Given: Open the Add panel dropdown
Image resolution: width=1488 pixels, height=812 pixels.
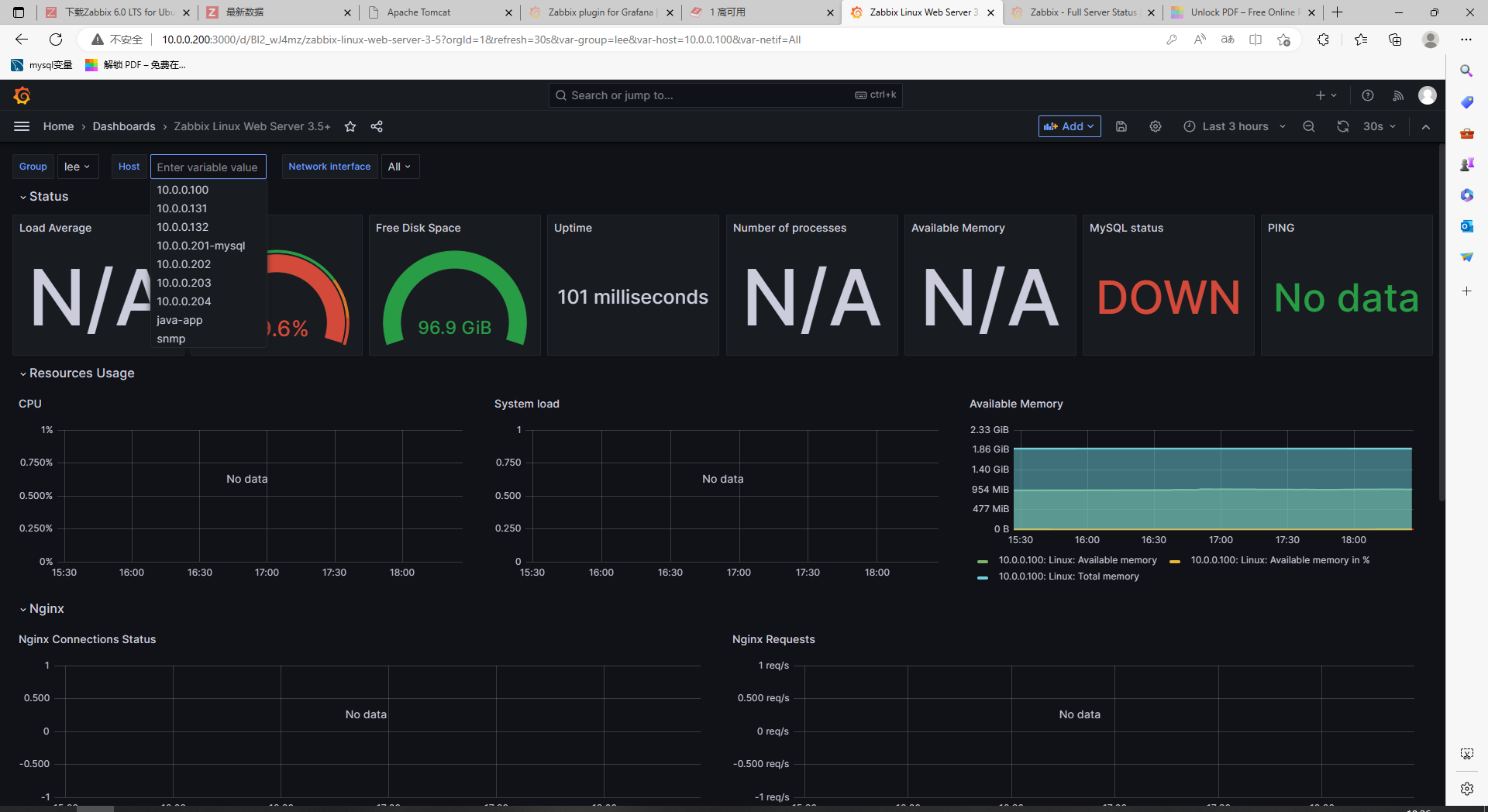Looking at the screenshot, I should coord(1069,126).
